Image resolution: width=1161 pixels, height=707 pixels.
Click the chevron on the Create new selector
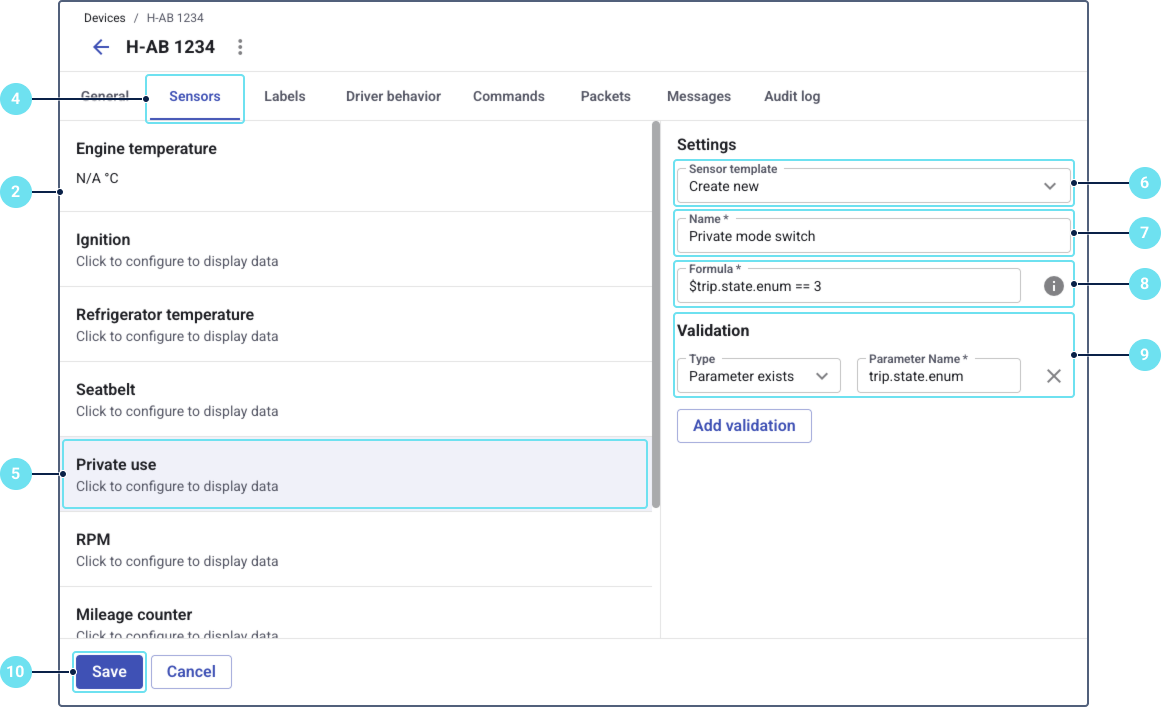(1049, 185)
